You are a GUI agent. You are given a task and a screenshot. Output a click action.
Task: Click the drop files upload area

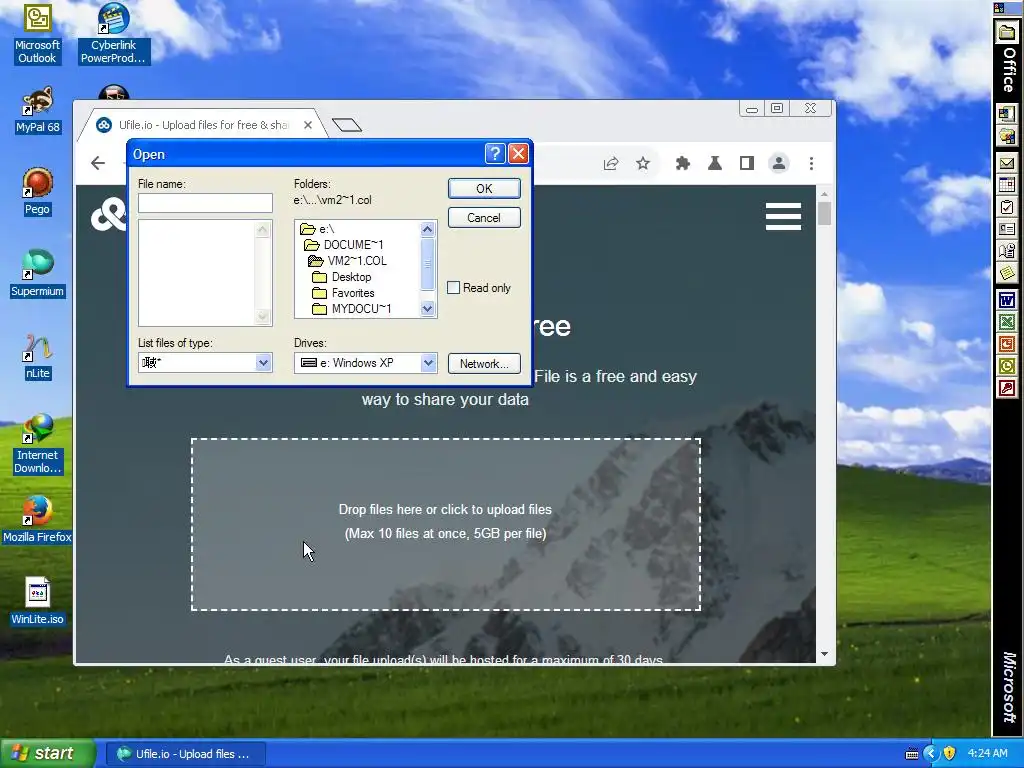(445, 524)
